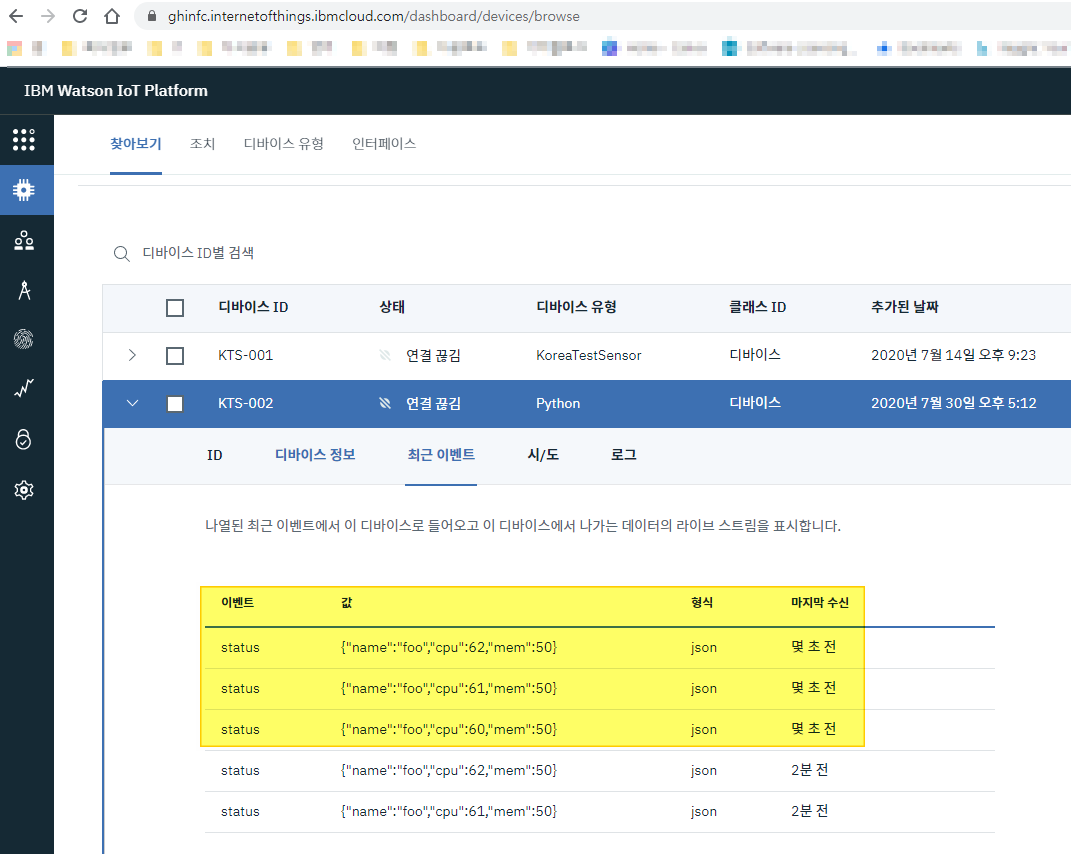Viewport: 1071px width, 854px height.
Task: Switch to the 인터페이스 tab
Action: [x=384, y=143]
